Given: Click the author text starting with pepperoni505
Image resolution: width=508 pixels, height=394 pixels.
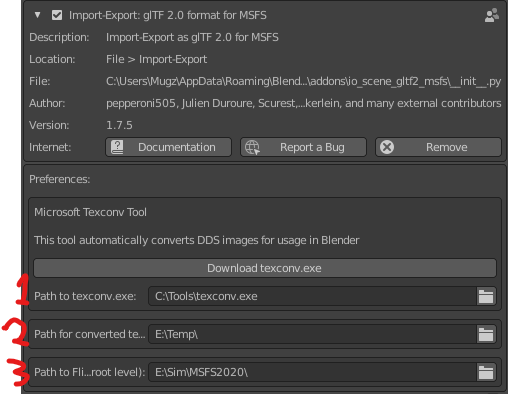Looking at the screenshot, I should tap(303, 103).
